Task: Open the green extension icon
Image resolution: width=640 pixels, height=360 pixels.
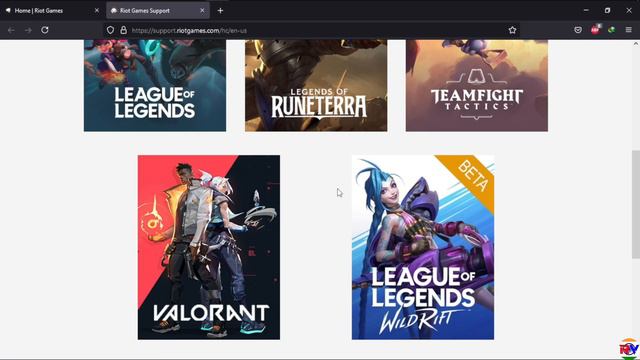Action: coord(611,30)
